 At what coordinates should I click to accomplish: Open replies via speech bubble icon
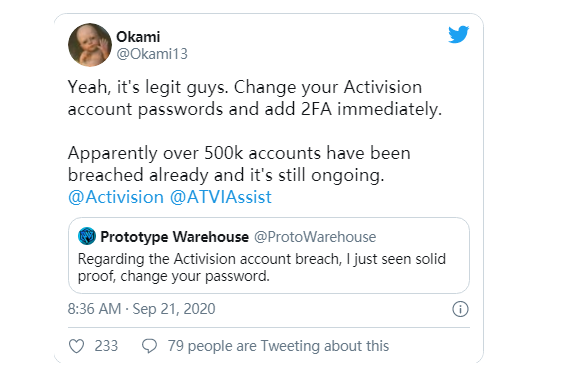tap(149, 346)
